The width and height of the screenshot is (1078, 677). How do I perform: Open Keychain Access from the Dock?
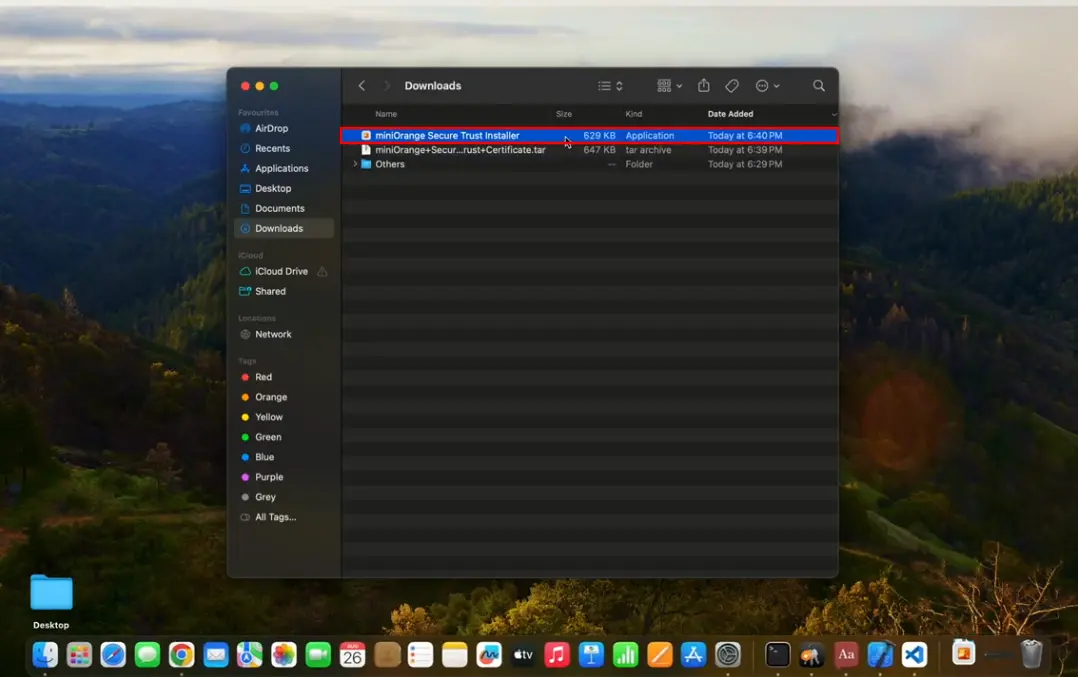[x=812, y=655]
